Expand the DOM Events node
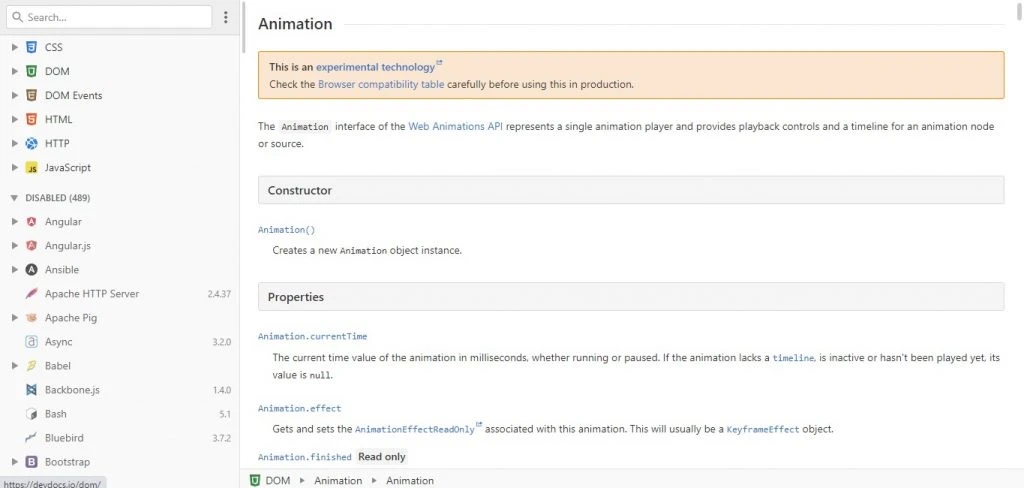 14,95
